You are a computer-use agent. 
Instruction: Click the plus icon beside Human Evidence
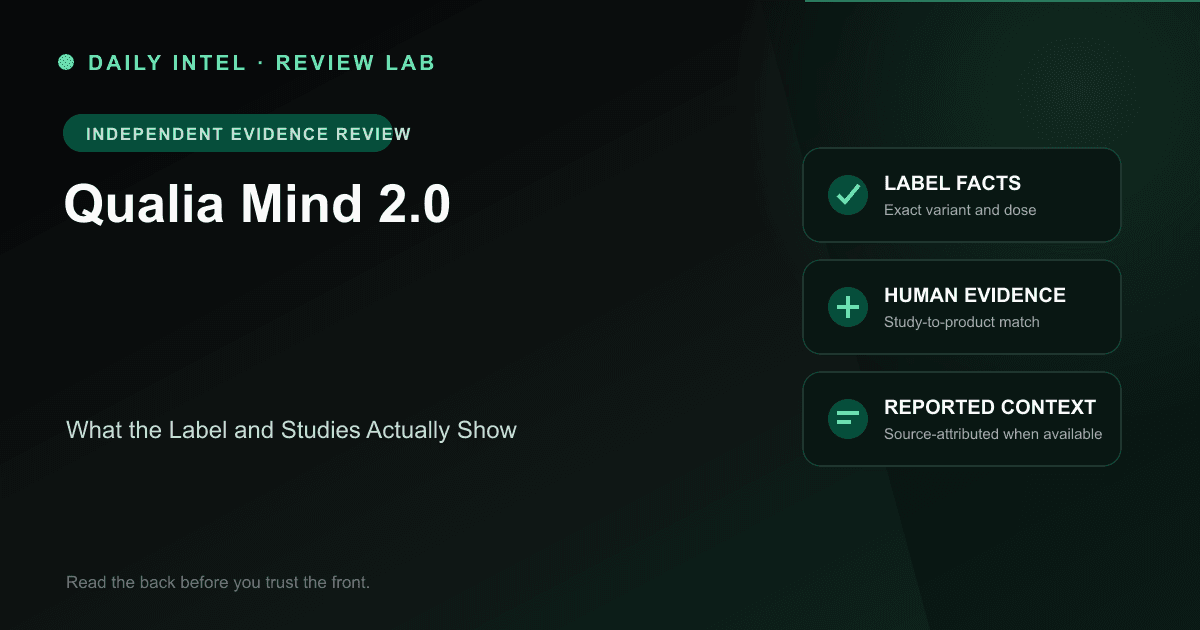[x=848, y=307]
